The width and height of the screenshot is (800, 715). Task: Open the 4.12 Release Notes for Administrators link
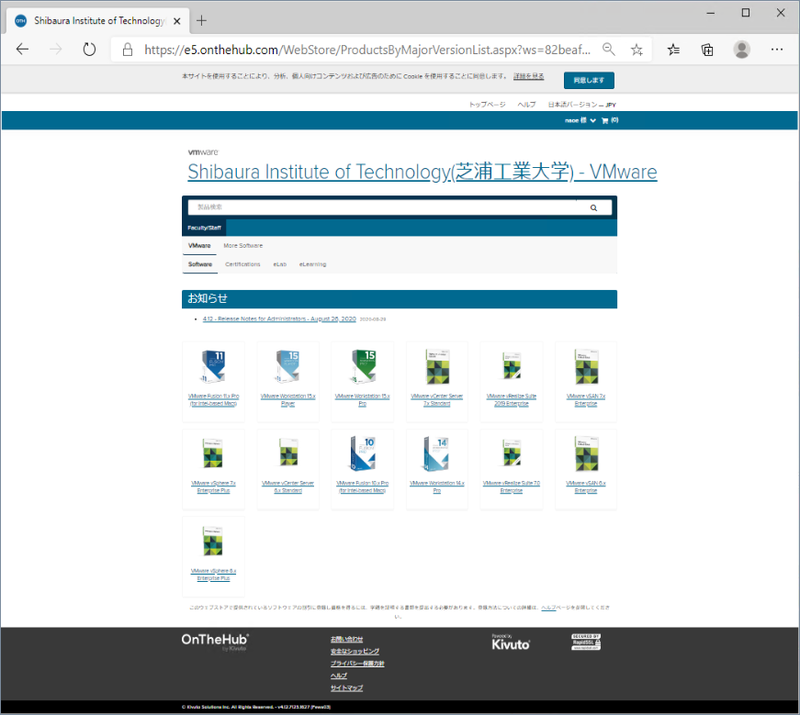point(279,319)
